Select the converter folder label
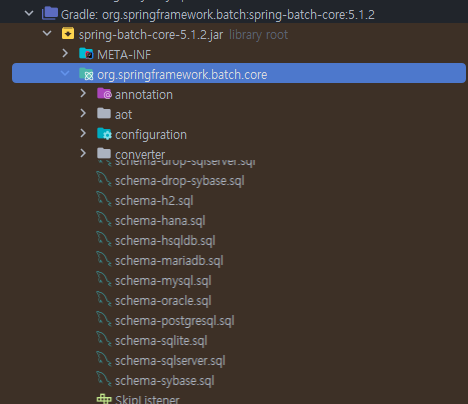468x404 pixels. point(140,154)
